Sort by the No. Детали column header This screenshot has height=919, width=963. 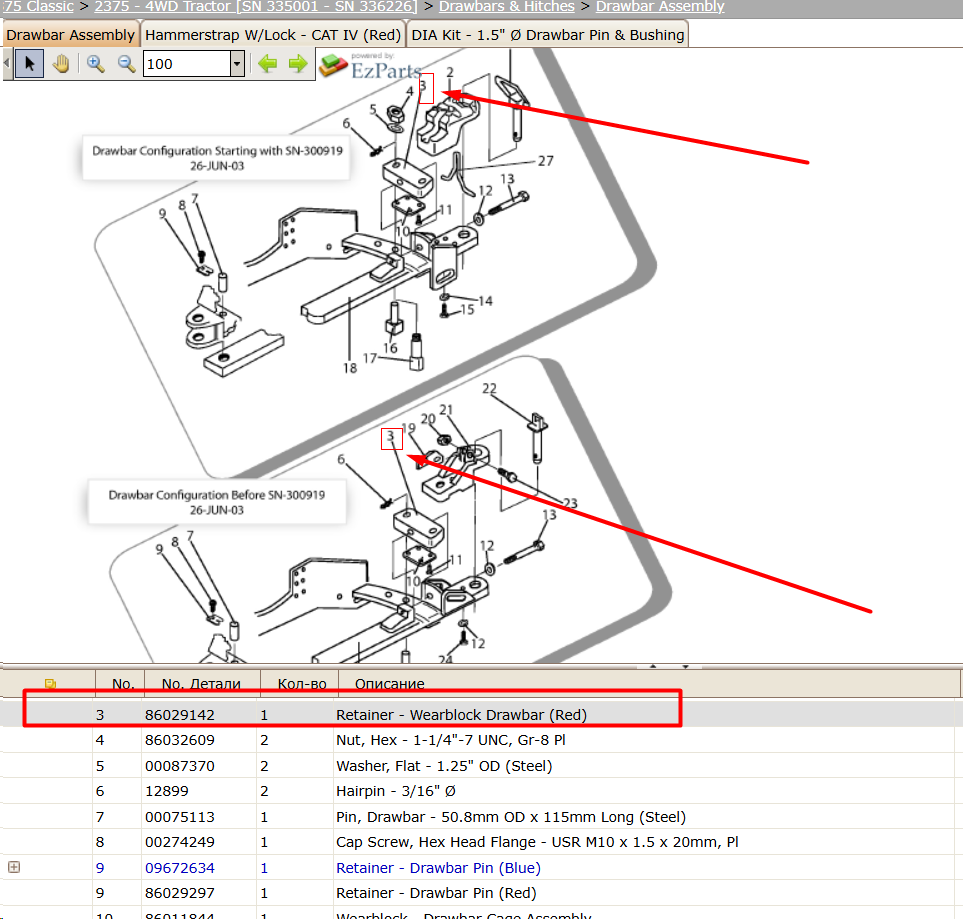point(201,684)
